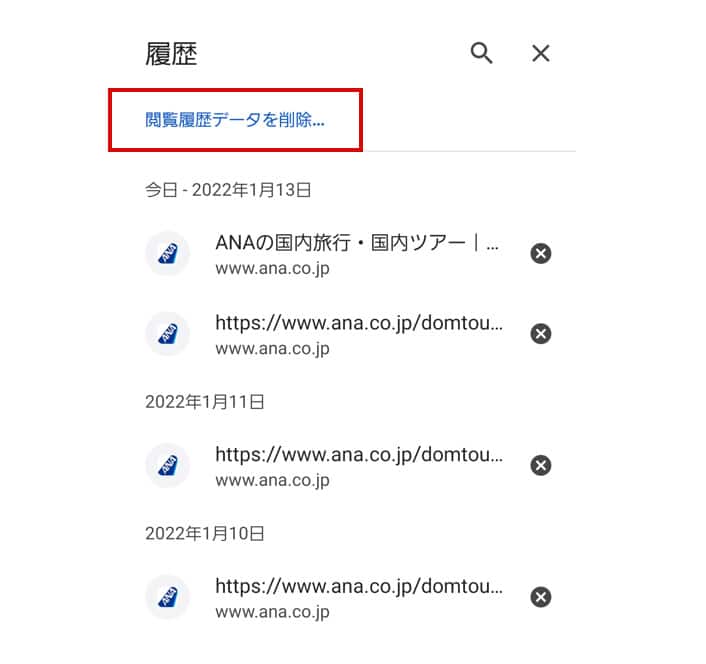Select the 今日 - 2022年1月13日 date header

pos(228,190)
